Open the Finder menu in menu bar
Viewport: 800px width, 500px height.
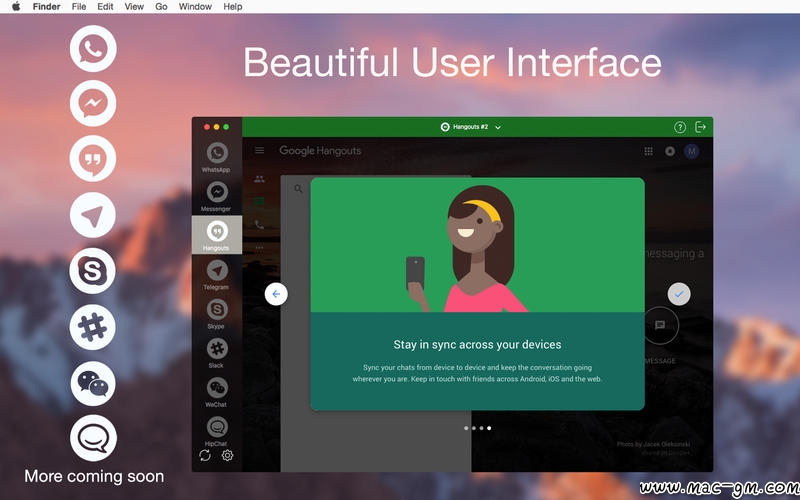tap(46, 7)
